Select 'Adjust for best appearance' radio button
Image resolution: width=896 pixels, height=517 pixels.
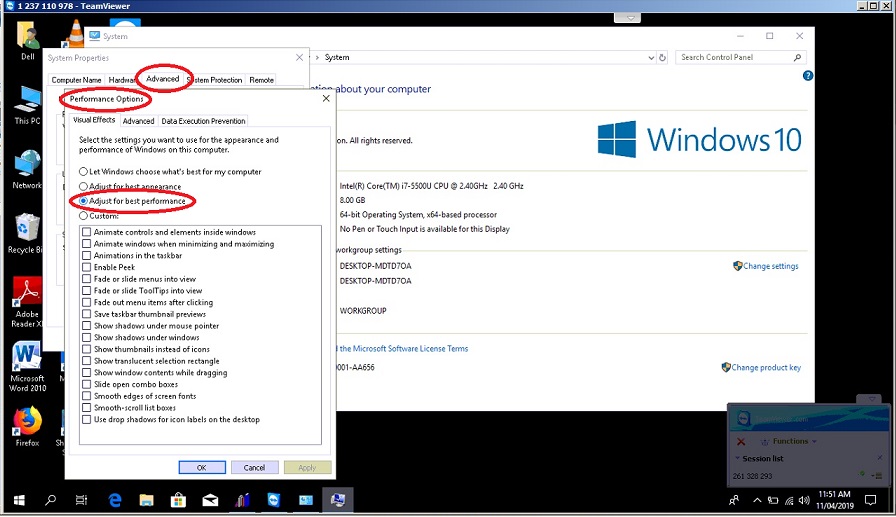pyautogui.click(x=84, y=187)
